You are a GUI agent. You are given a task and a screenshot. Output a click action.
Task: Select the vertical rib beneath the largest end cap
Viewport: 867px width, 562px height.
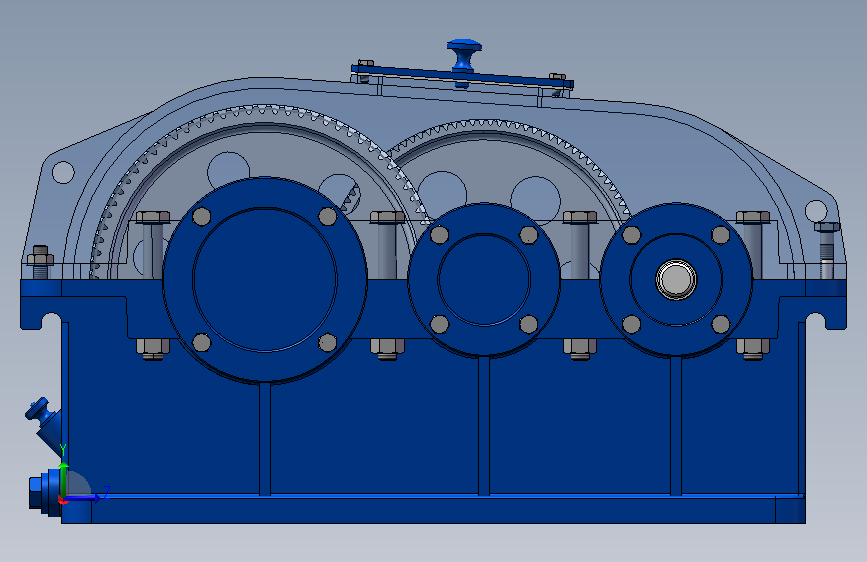(265, 438)
